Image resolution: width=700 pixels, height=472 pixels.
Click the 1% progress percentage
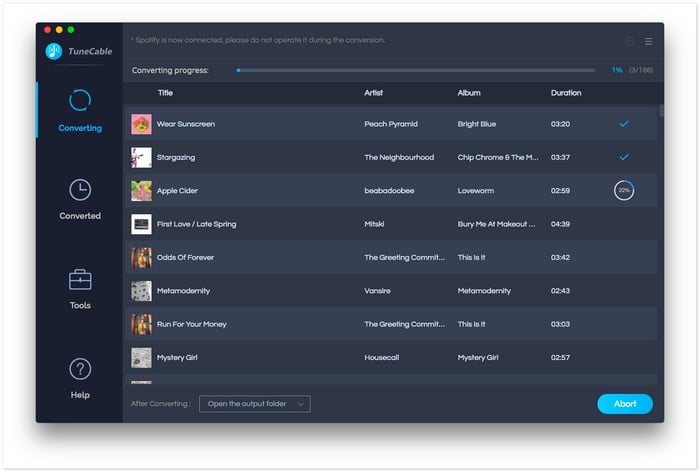coord(617,70)
